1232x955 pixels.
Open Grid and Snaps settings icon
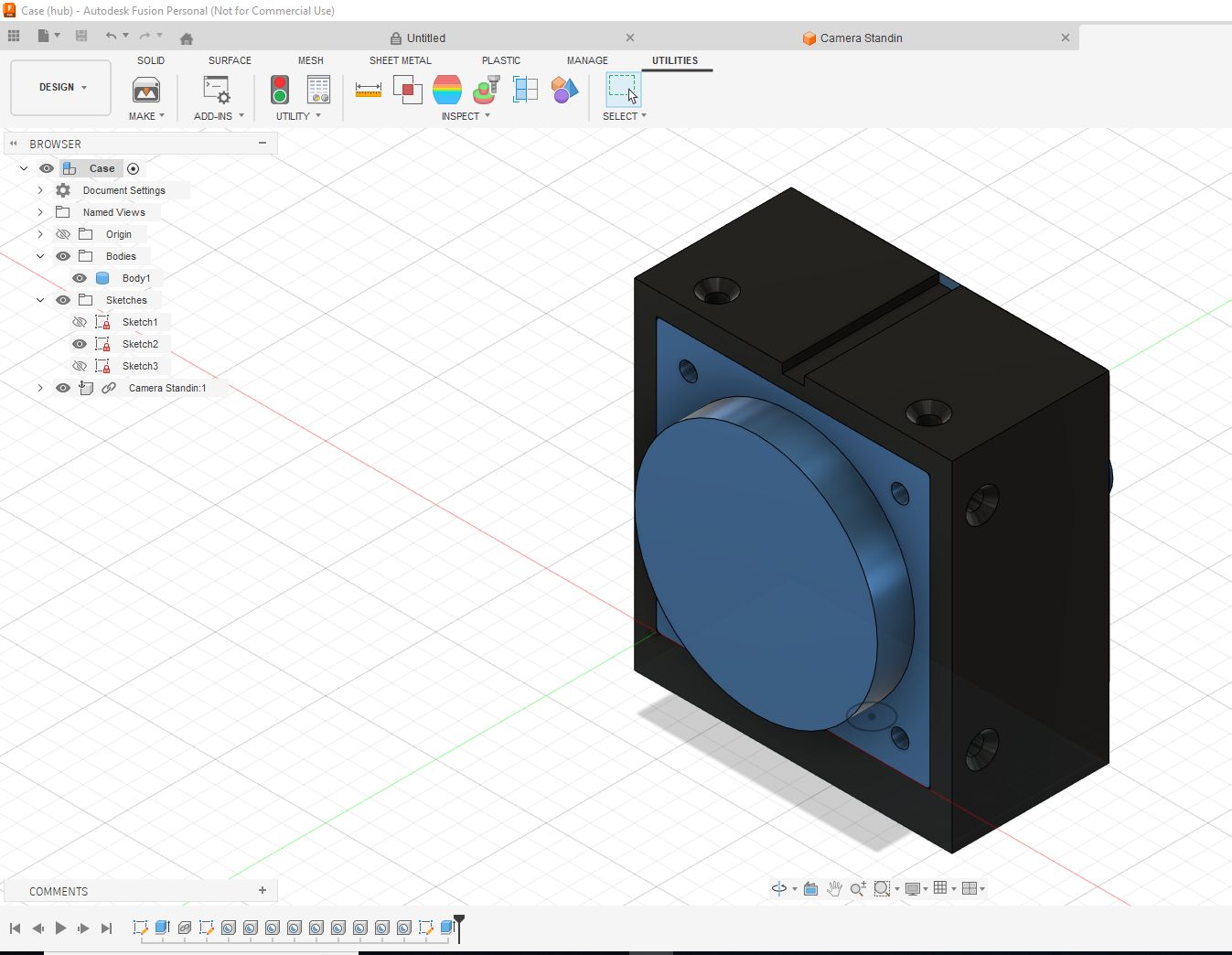click(x=940, y=888)
